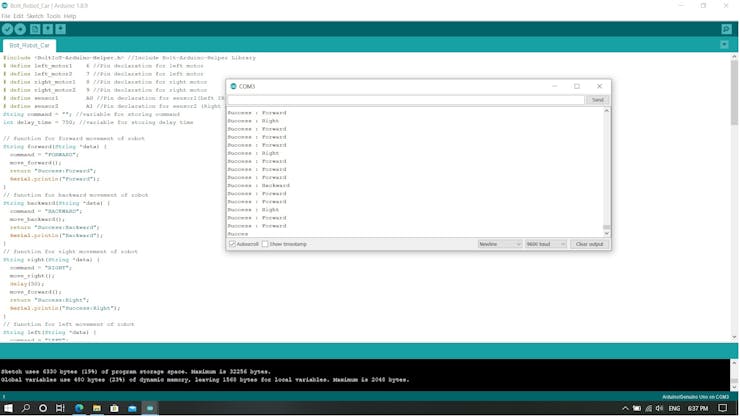The width and height of the screenshot is (740, 417).
Task: Open Serial Monitor magnifier icon in toolbar
Action: [x=726, y=29]
